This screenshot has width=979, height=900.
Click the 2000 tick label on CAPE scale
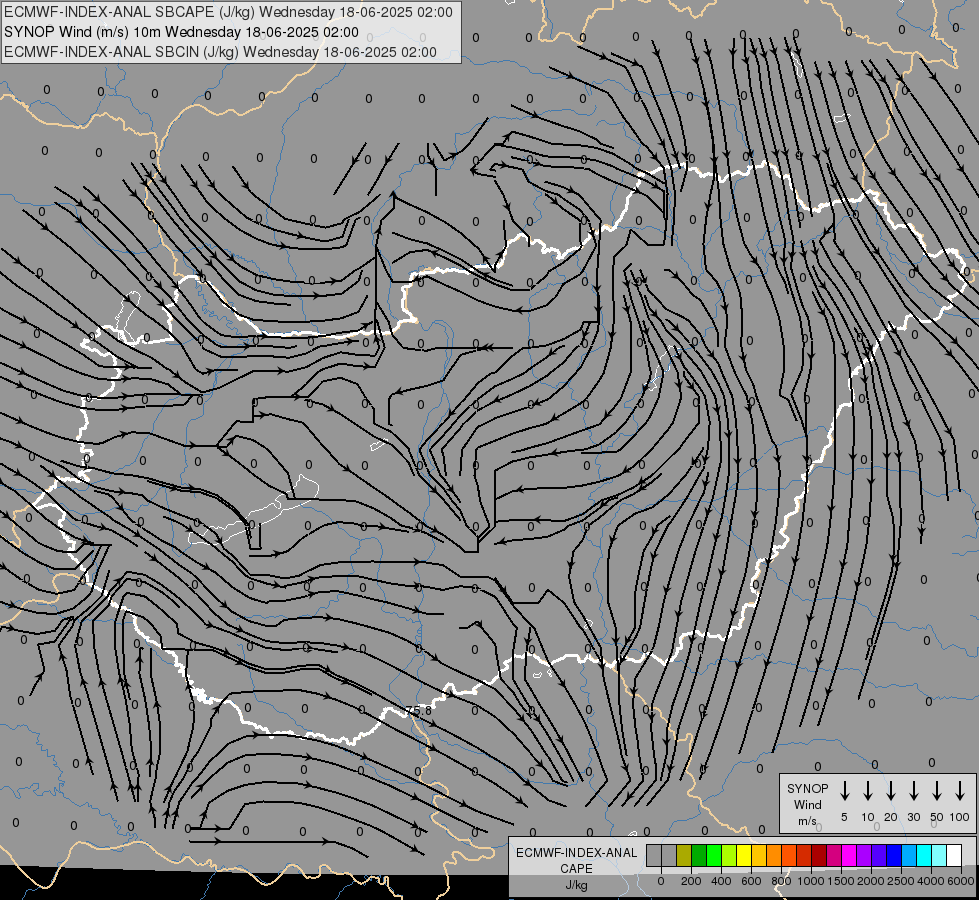pyautogui.click(x=871, y=881)
